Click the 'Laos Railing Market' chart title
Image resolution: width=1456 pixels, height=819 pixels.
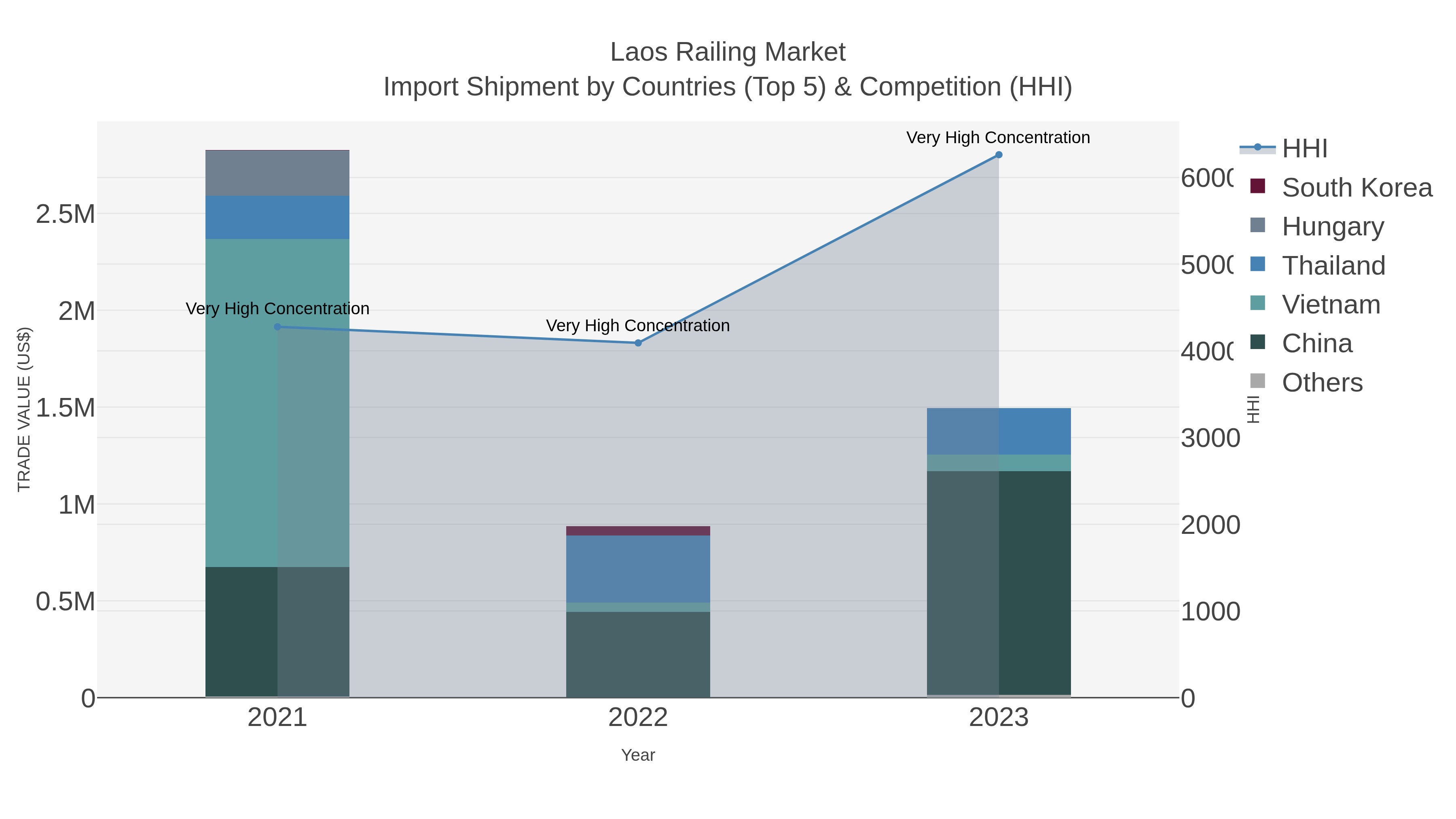coord(728,52)
